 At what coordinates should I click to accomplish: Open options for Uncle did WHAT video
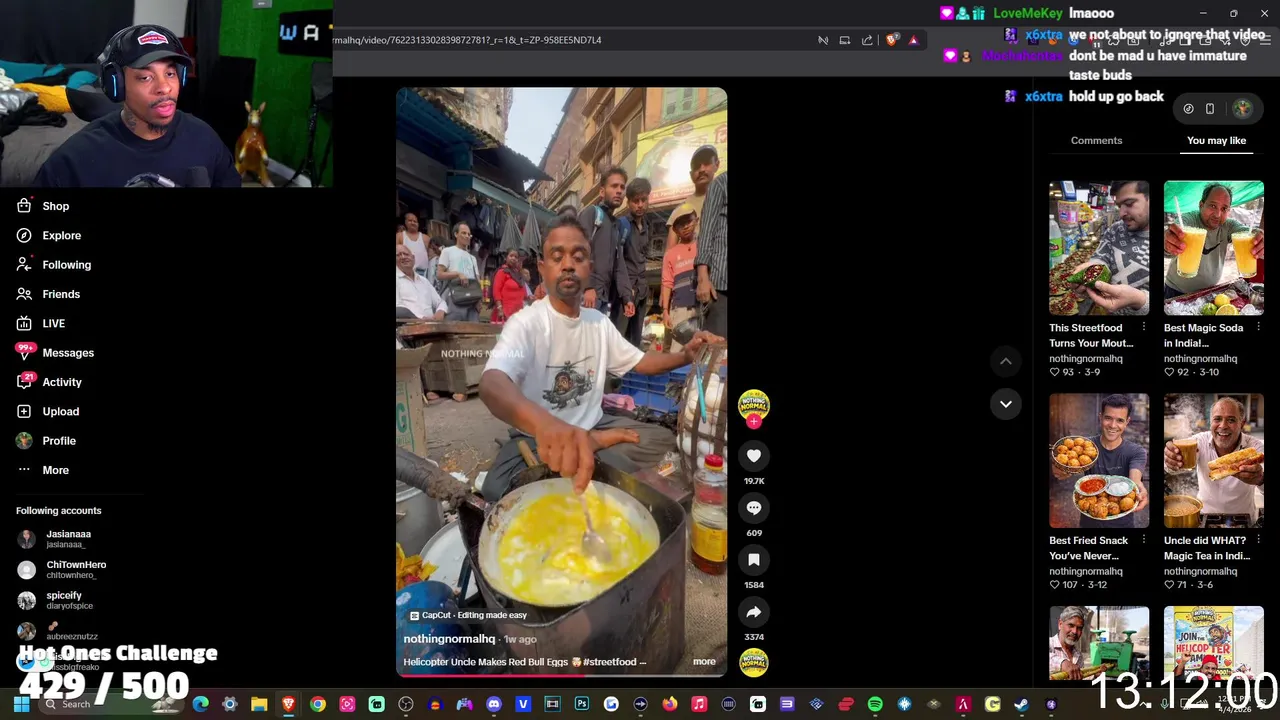pos(1258,540)
